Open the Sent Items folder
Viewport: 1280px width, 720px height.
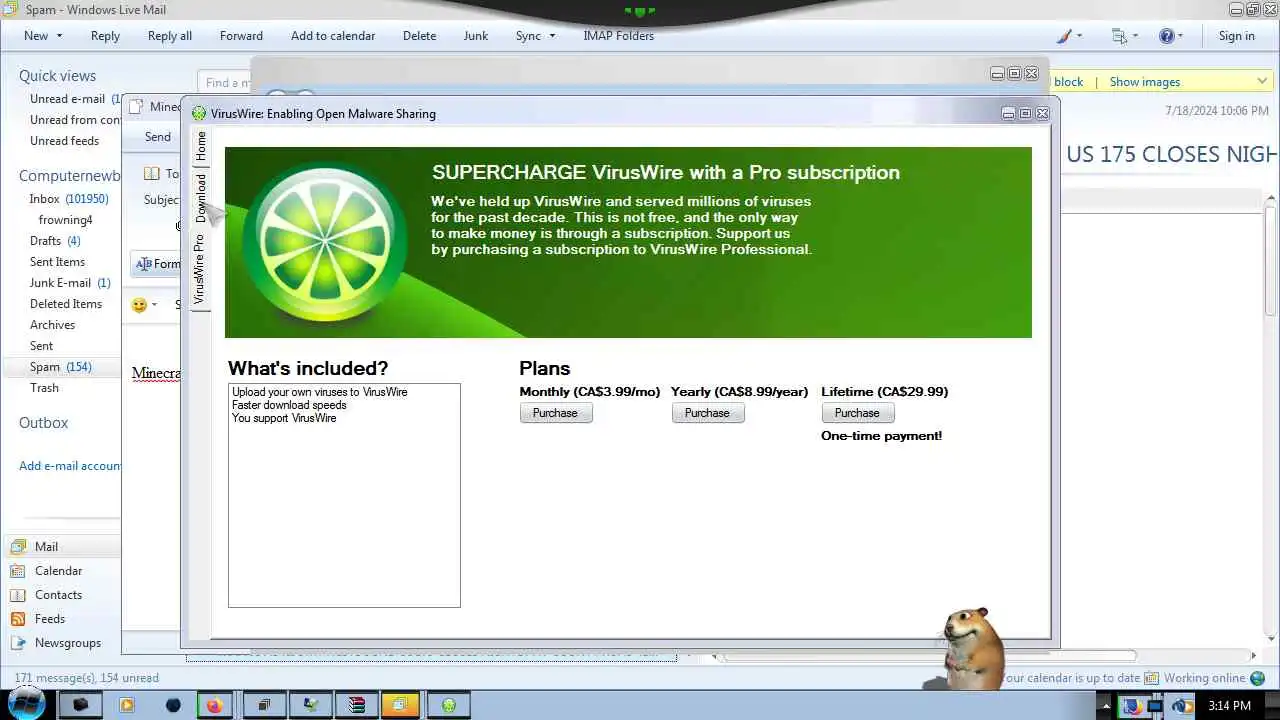(57, 262)
